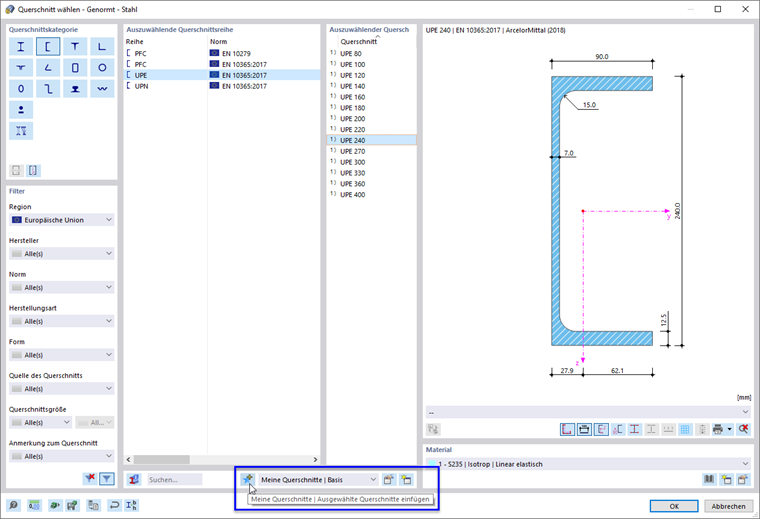The width and height of the screenshot is (760, 519).
Task: Select the PFC EN 10365:2017 series row
Action: pos(222,64)
